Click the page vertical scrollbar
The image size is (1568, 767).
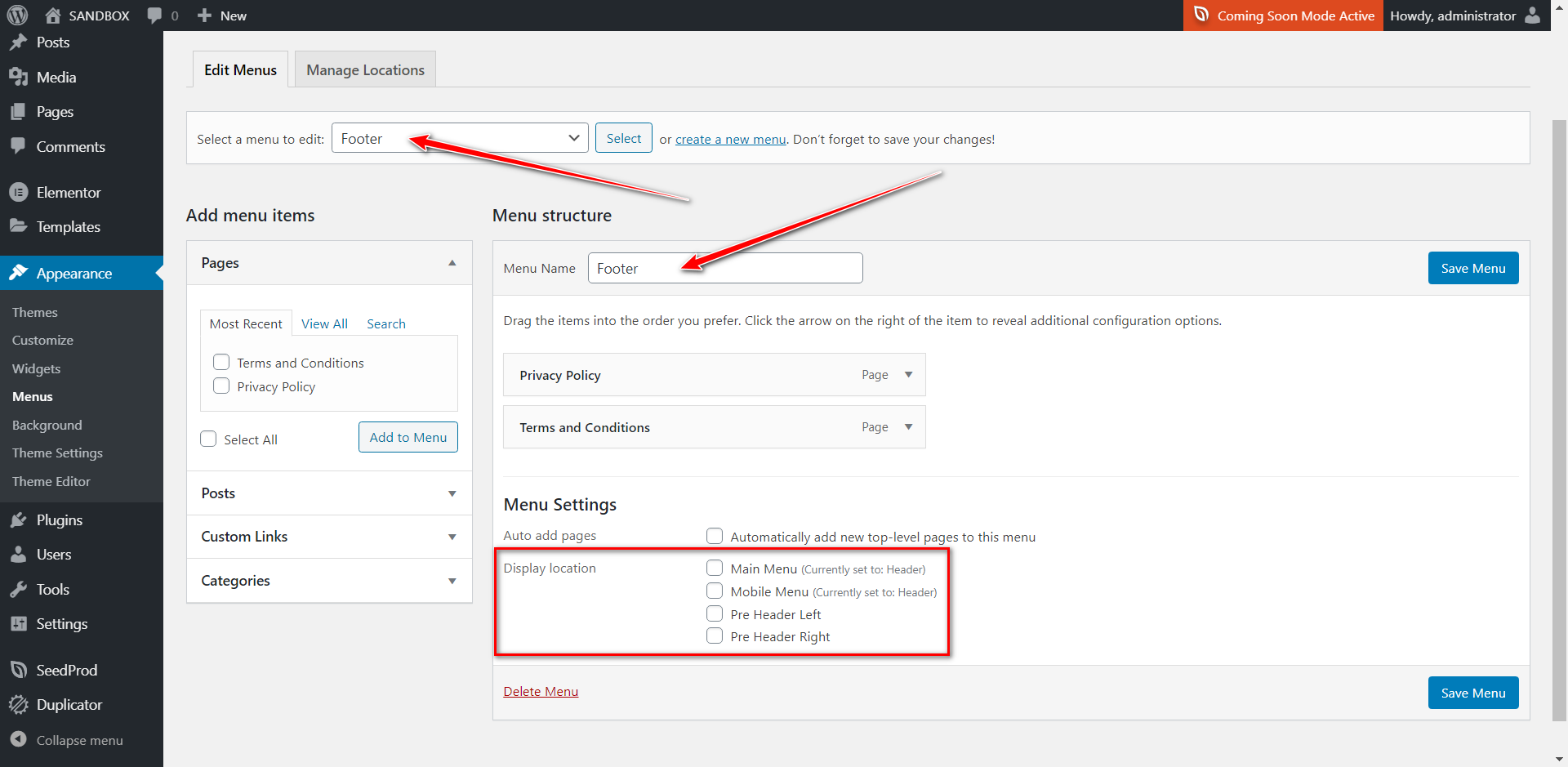[x=1559, y=421]
